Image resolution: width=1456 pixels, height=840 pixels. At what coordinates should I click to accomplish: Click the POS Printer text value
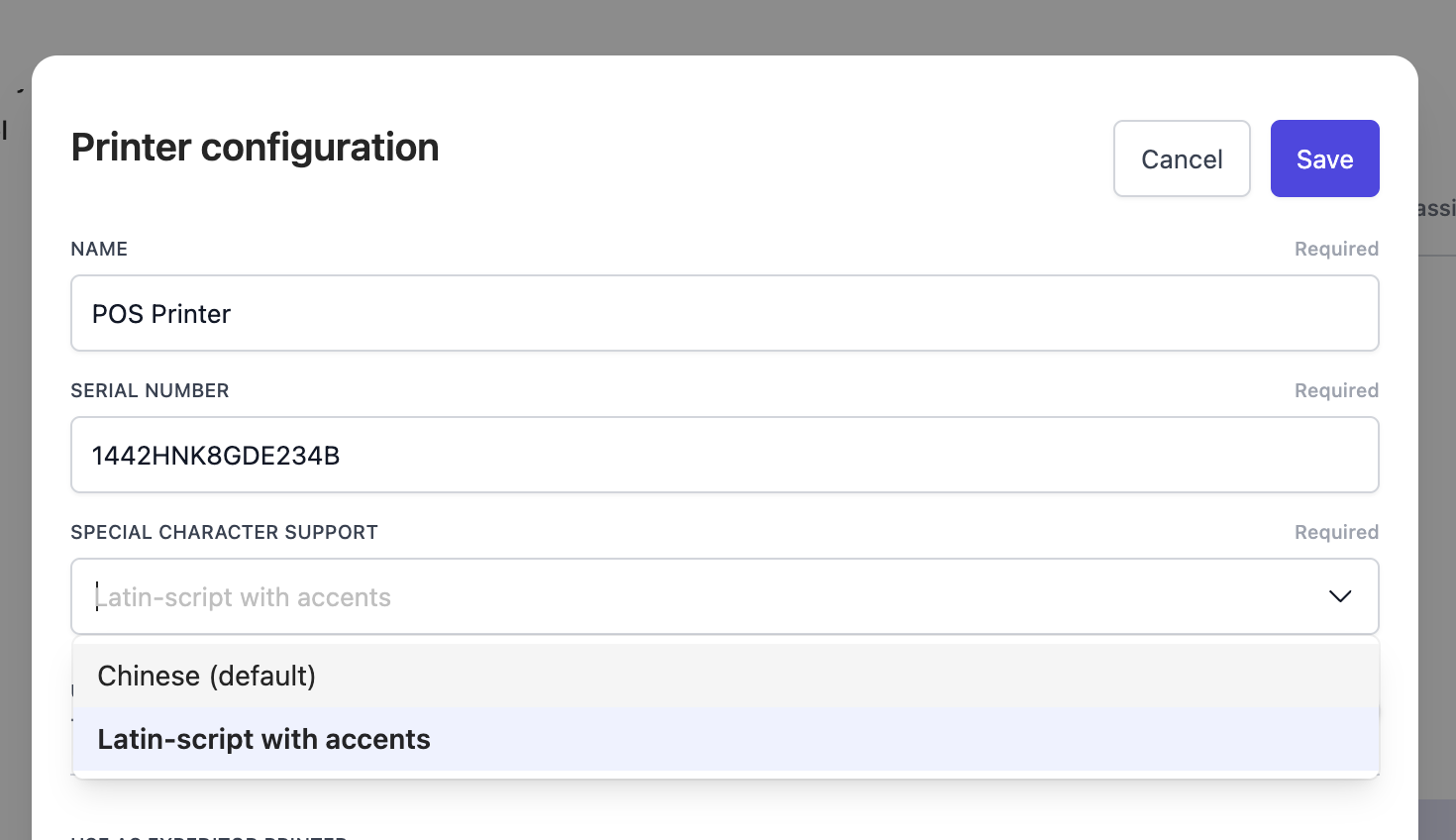point(161,314)
